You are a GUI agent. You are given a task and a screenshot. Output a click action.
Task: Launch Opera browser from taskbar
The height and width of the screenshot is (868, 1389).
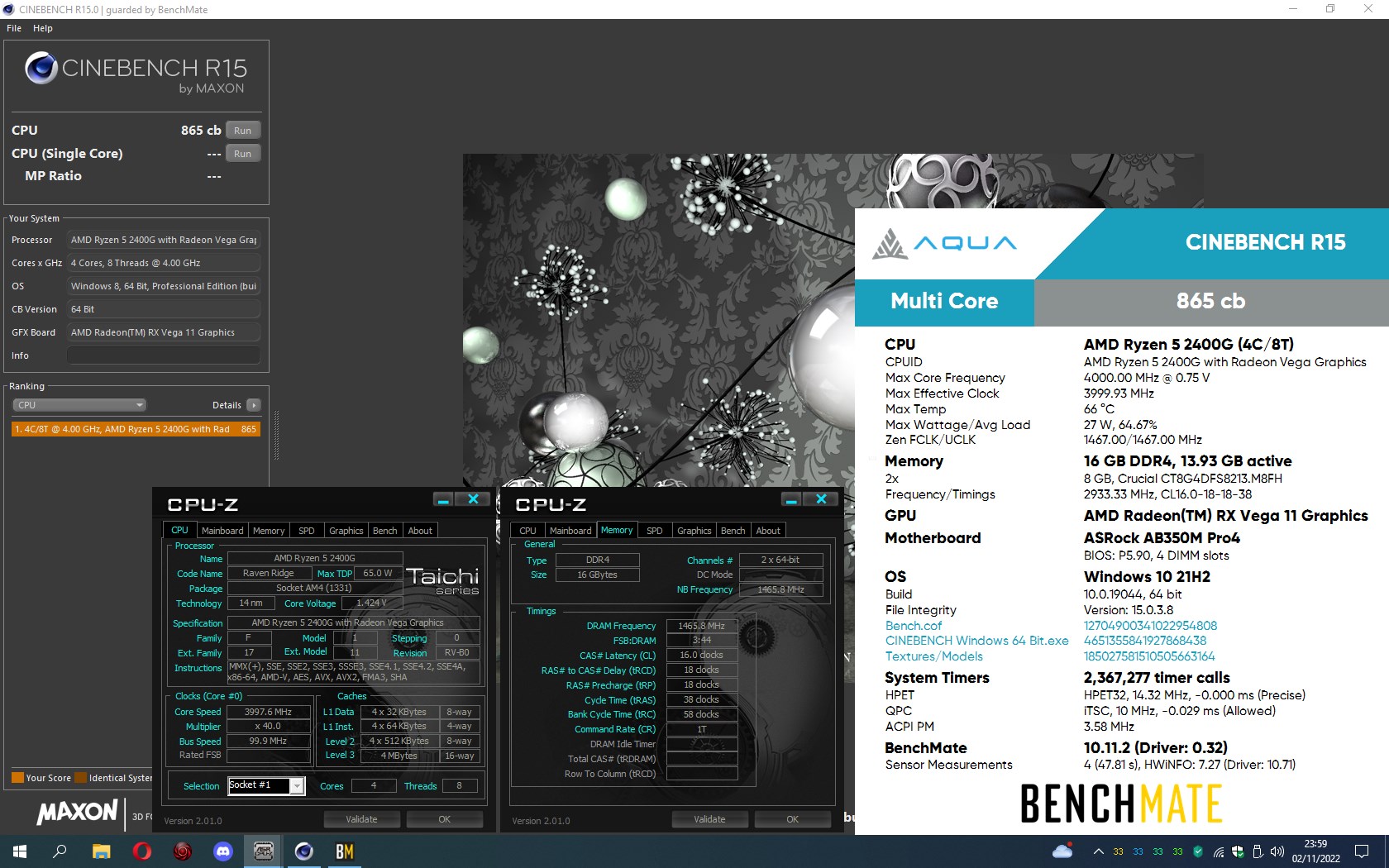(x=141, y=851)
